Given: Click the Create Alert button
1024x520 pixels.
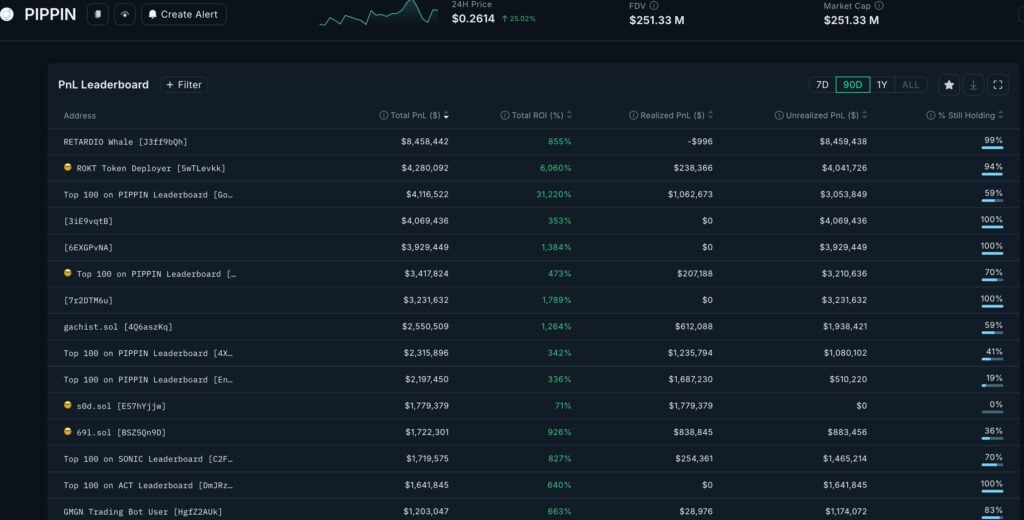Looking at the screenshot, I should coord(184,14).
